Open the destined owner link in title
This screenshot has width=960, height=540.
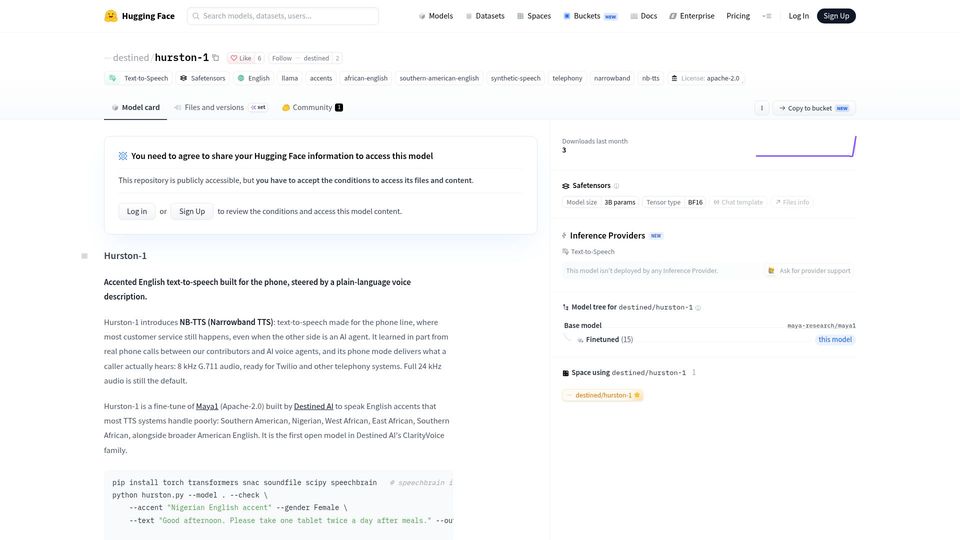[x=130, y=58]
